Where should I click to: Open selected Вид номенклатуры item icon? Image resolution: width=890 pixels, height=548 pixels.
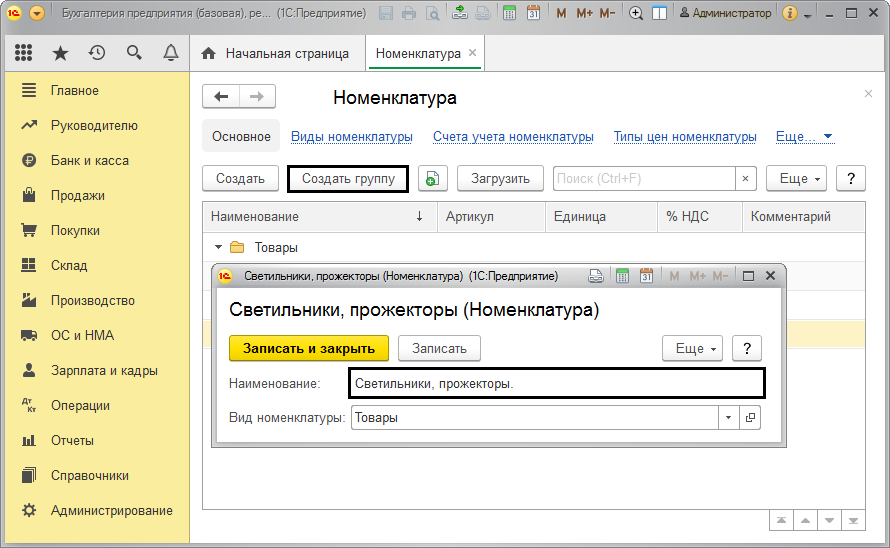[750, 417]
